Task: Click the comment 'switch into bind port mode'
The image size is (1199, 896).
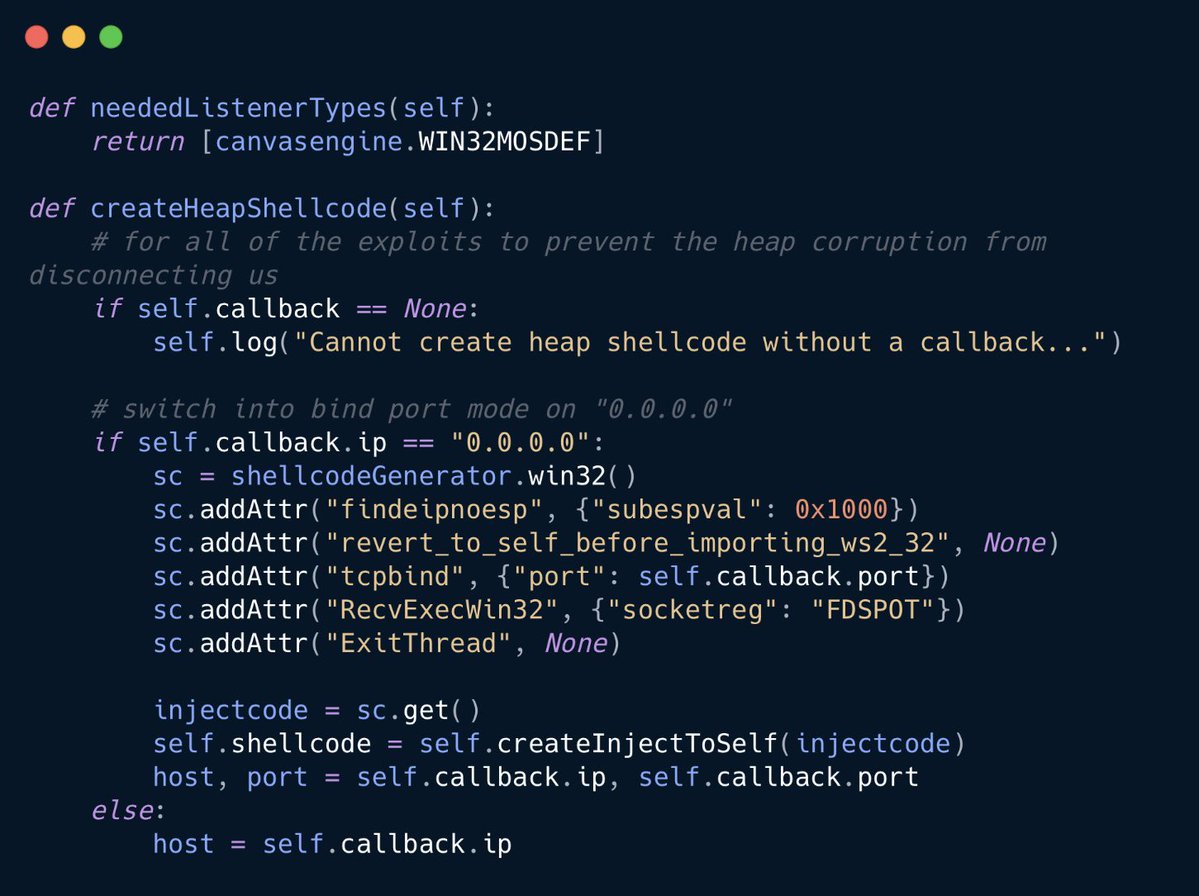Action: (x=411, y=409)
